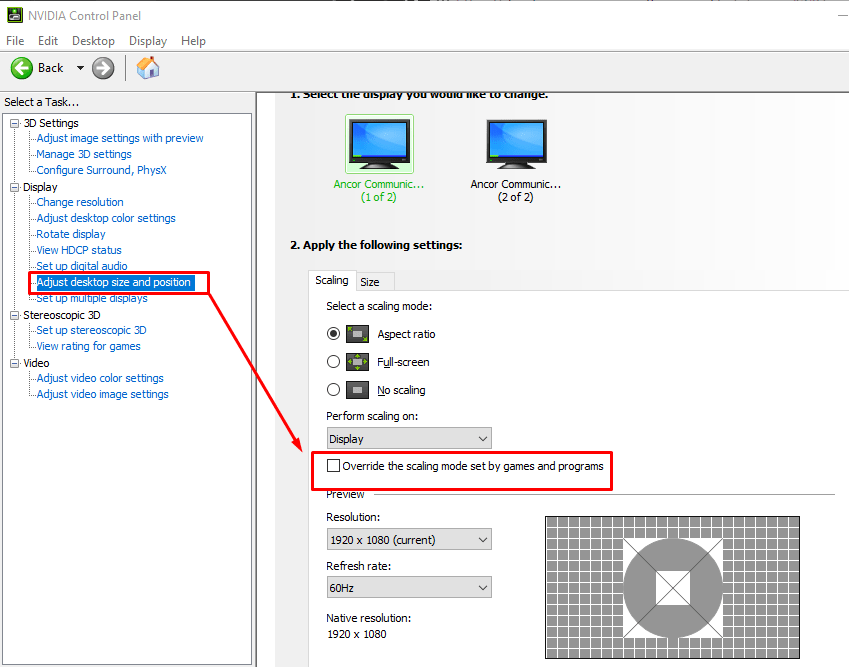Select Manage 3D settings in the task tree

83,153
